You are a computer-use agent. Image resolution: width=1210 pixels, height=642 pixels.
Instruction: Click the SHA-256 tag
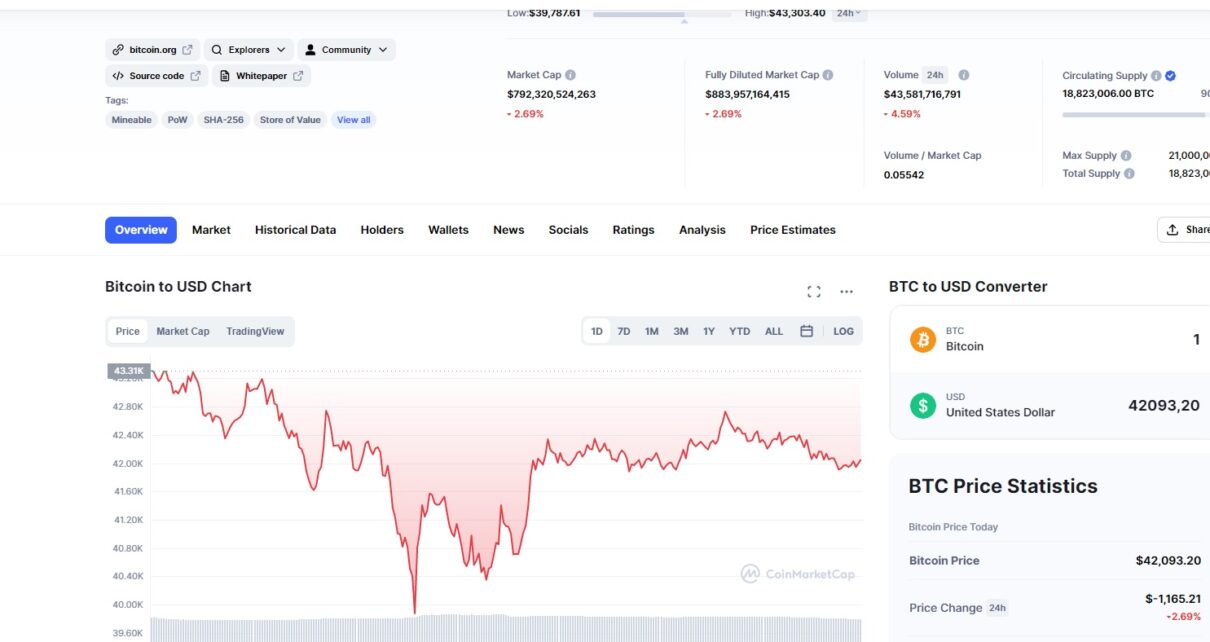[223, 120]
